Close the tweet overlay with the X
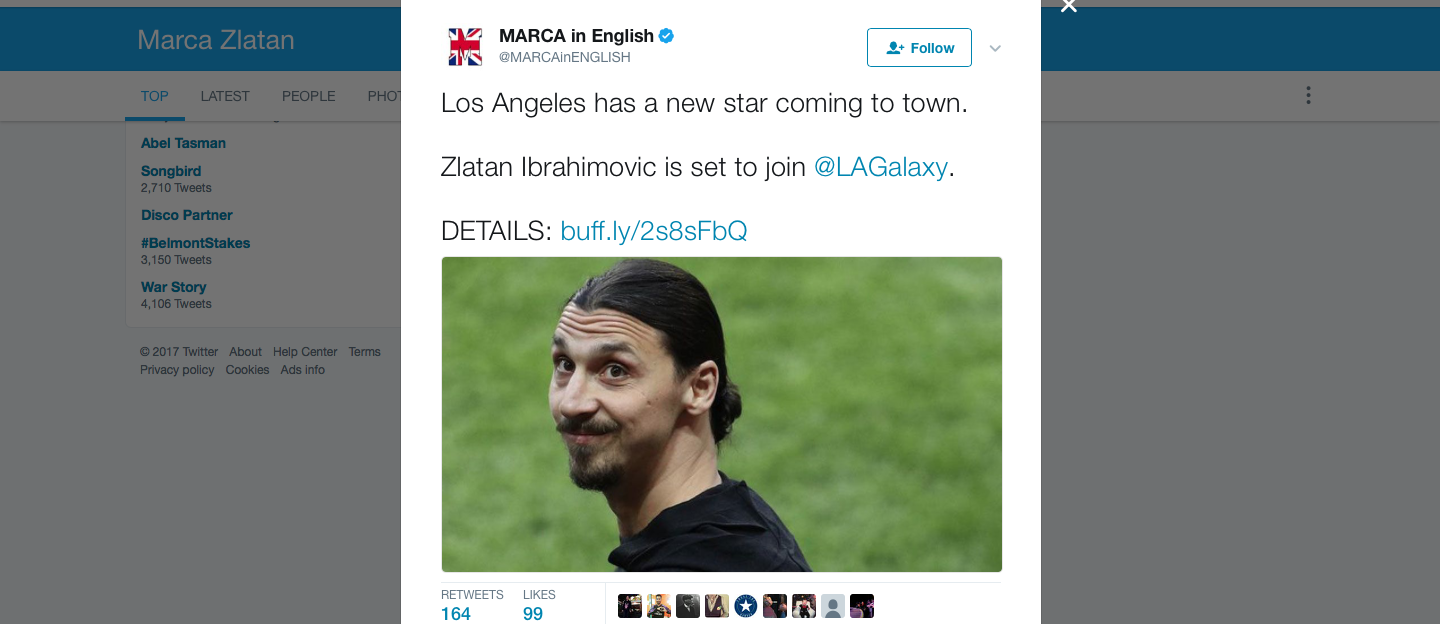The image size is (1440, 624). pos(1069,6)
